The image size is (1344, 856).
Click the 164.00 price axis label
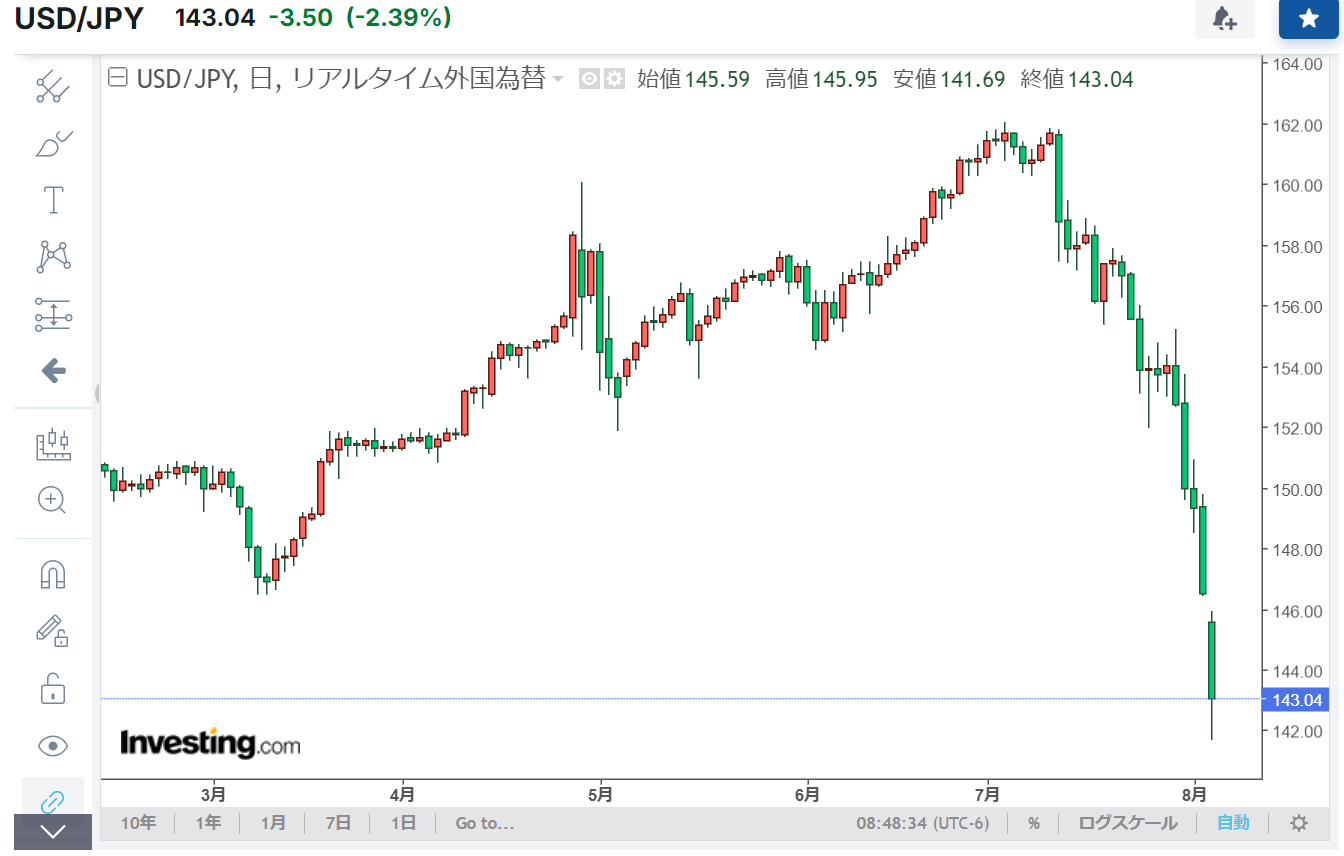[1299, 64]
